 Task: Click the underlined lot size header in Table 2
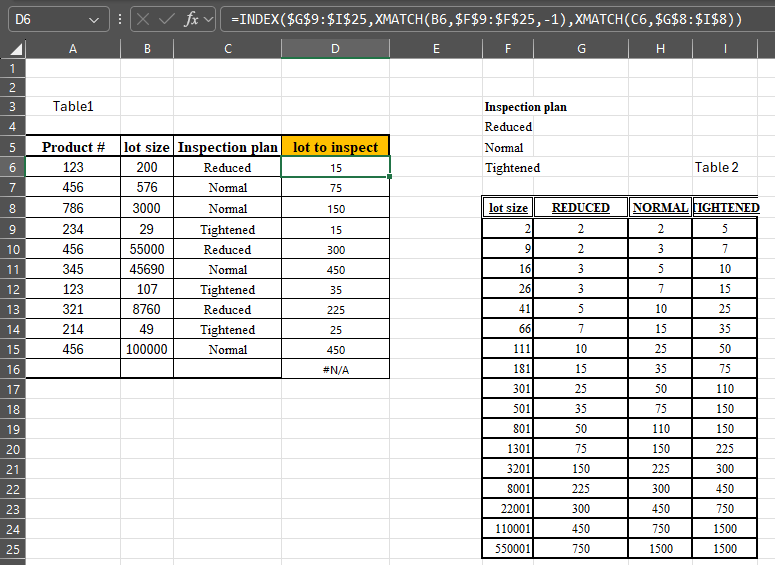(x=508, y=208)
